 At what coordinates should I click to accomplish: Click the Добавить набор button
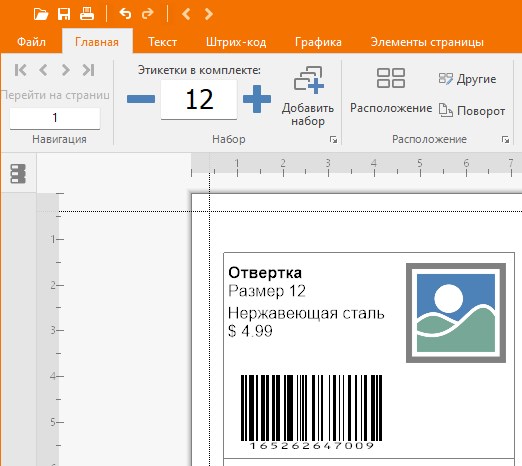point(308,96)
